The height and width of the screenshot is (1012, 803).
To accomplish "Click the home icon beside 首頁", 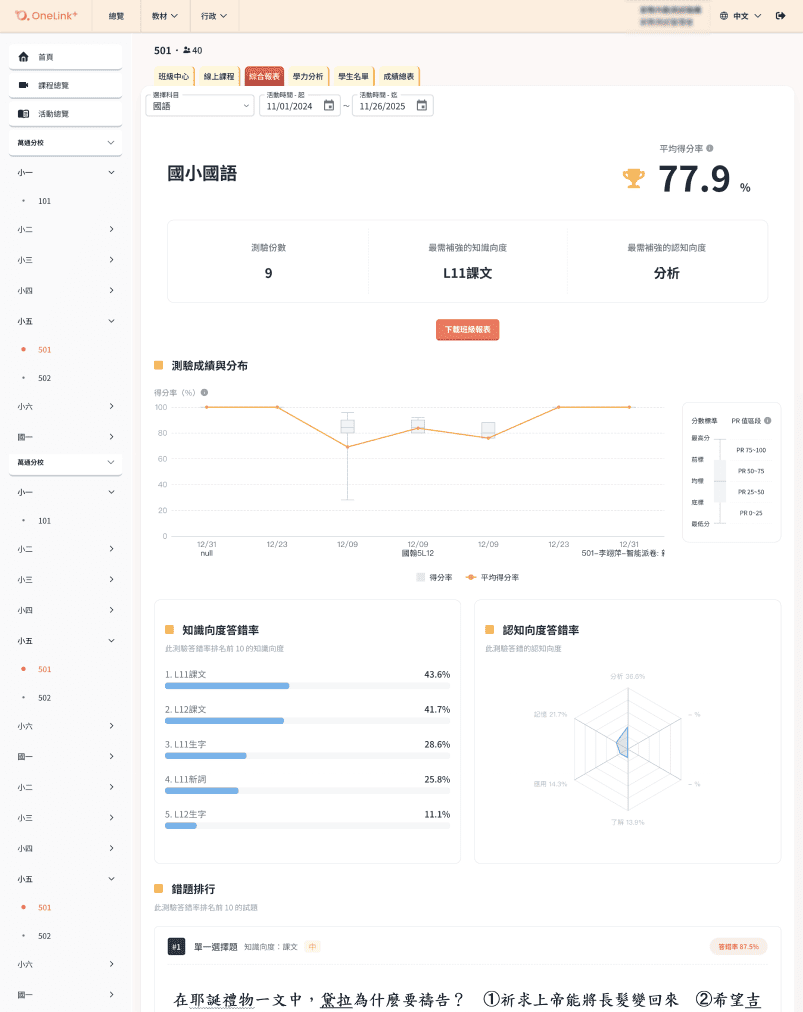I will 24,57.
